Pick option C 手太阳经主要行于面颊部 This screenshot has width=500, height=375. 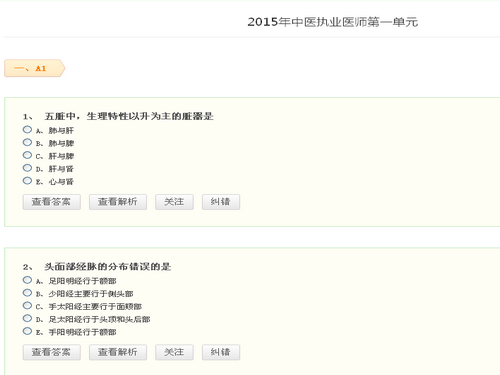tap(27, 305)
